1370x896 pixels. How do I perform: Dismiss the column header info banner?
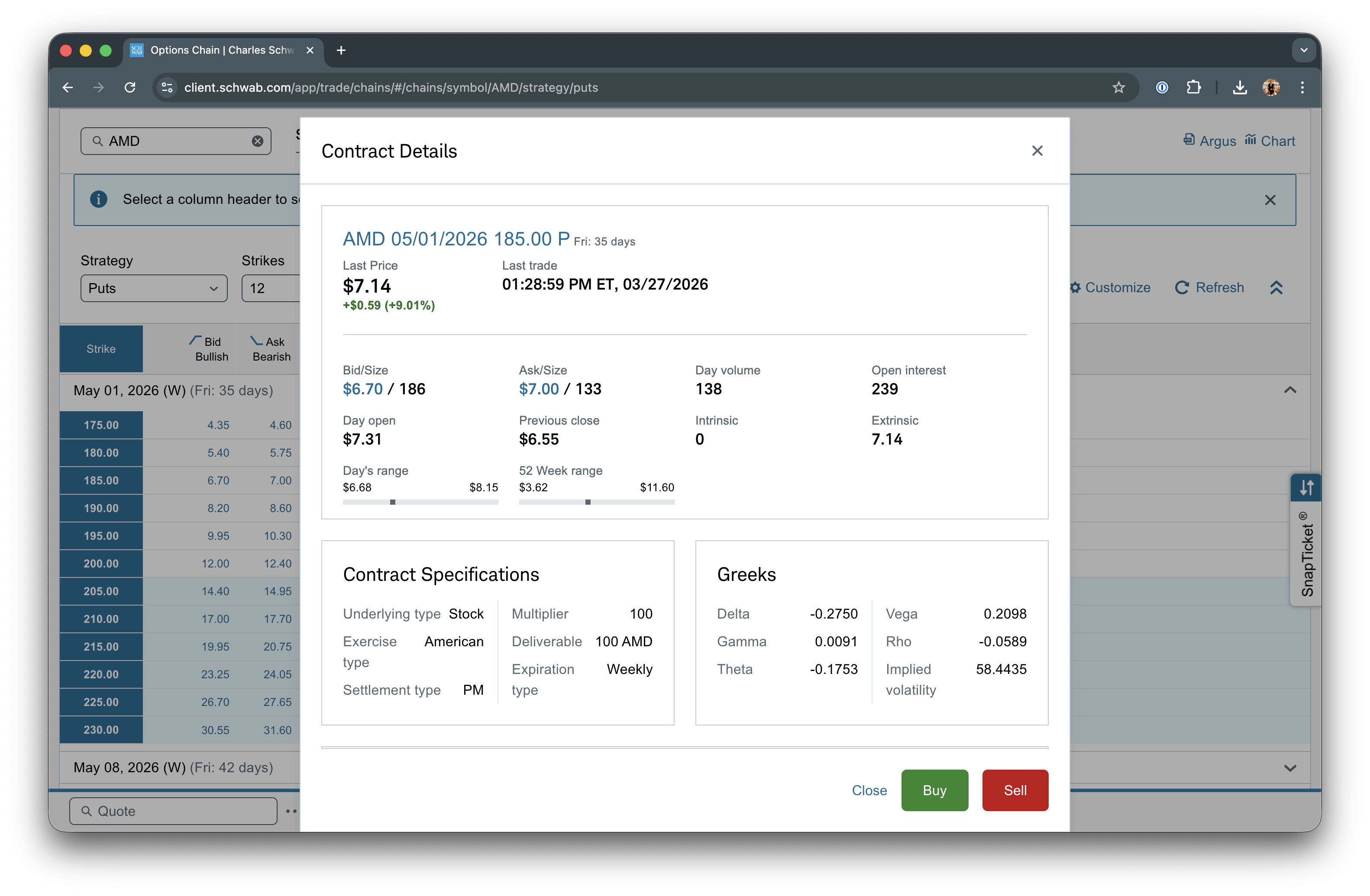pos(1270,200)
